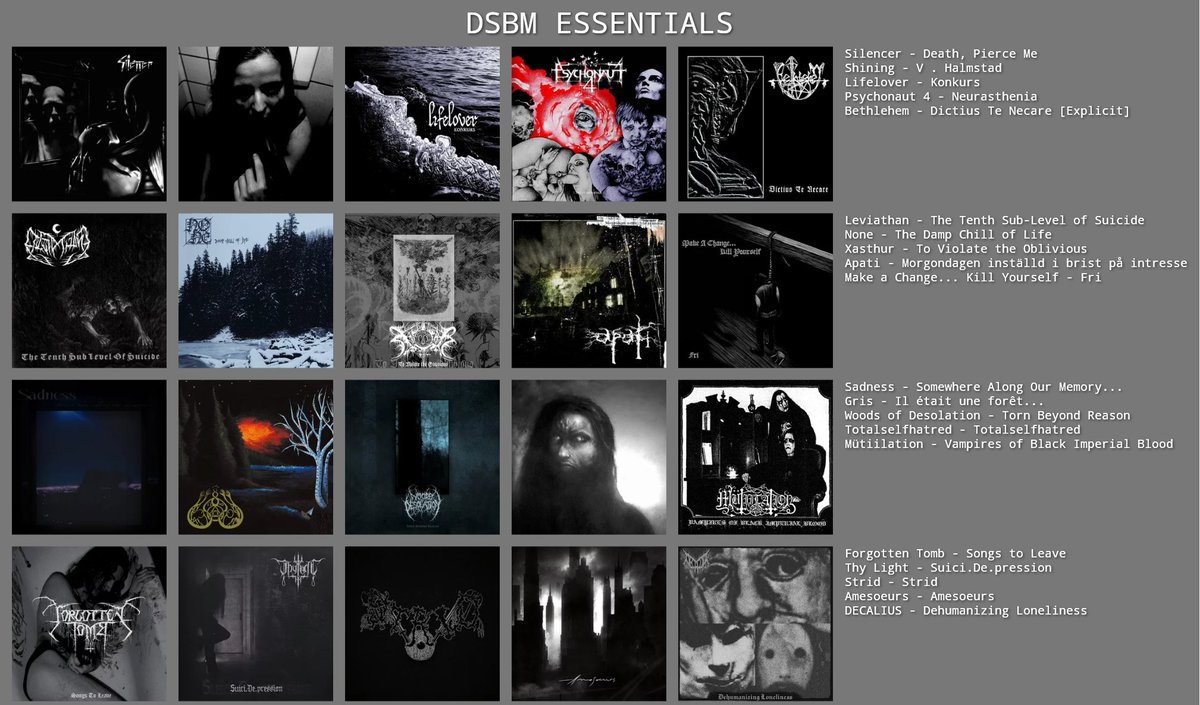Click 'Leviathan - The Tenth Sub-Level of Suicide'
Image resolution: width=1200 pixels, height=705 pixels.
coord(995,220)
